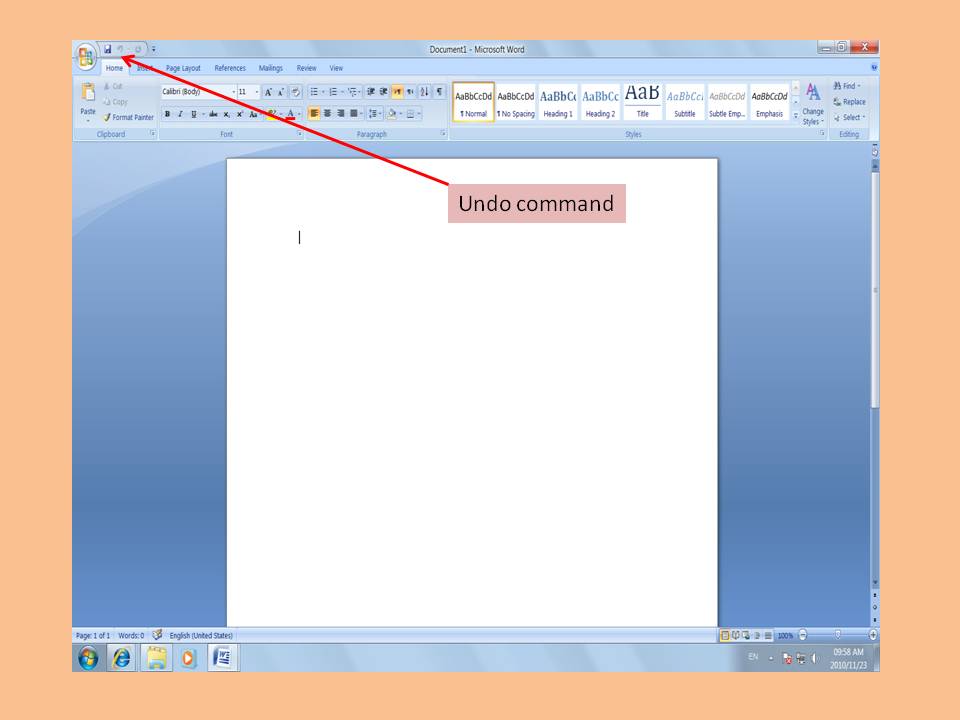Screen dimensions: 960x720
Task: Click the Sort A-Z icon
Action: tap(424, 92)
